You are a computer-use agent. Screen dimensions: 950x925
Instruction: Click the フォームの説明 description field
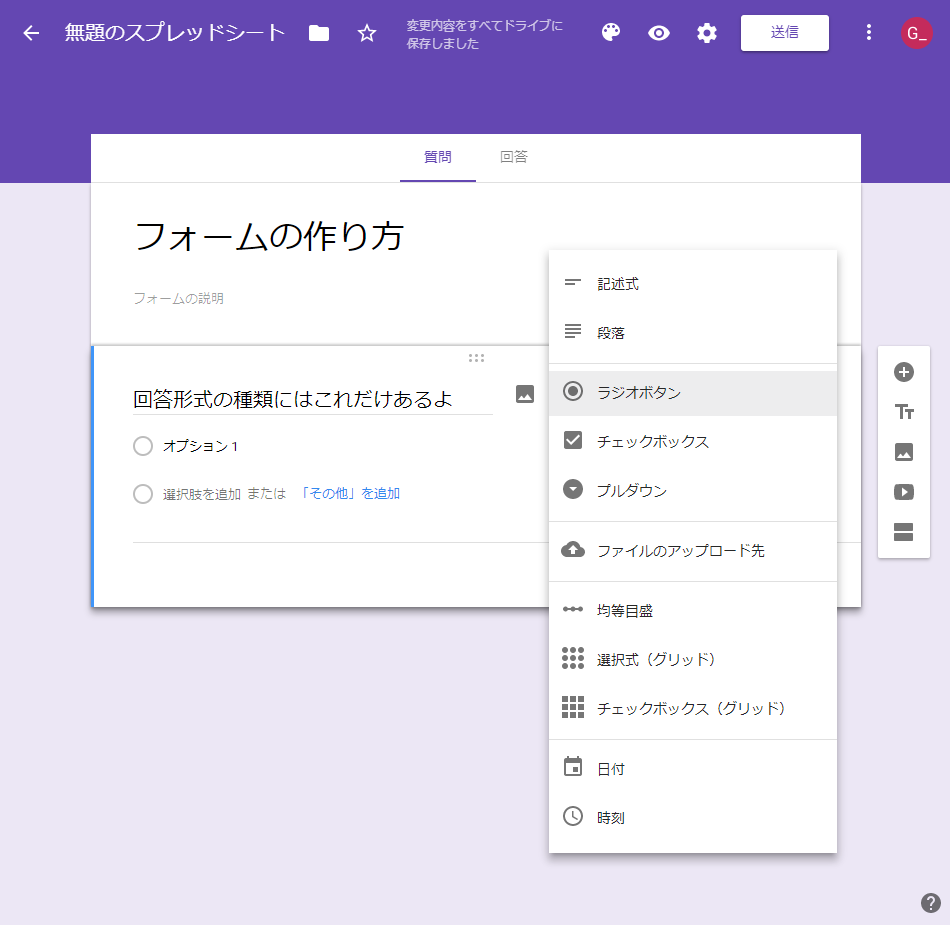point(180,298)
